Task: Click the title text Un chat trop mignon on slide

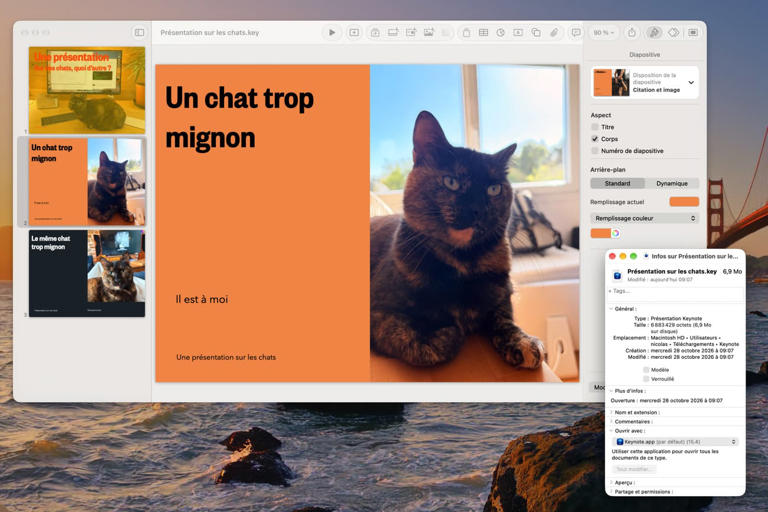Action: (239, 117)
